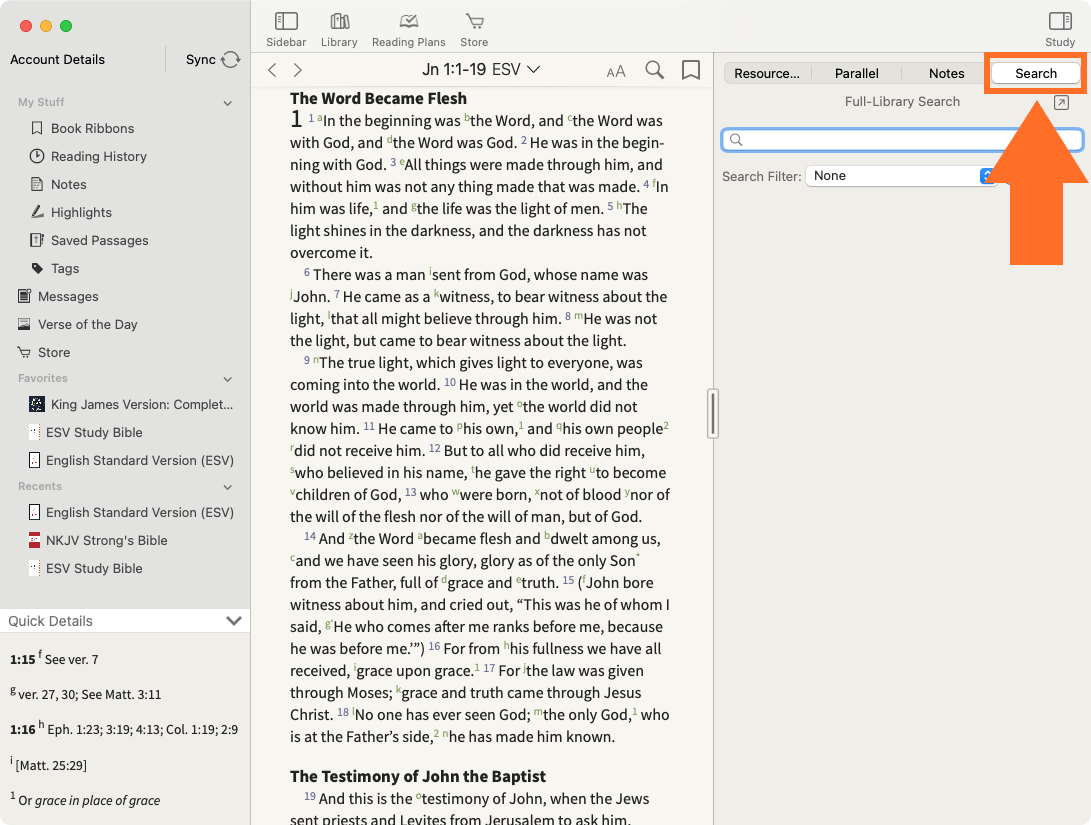Screen dimensions: 1091x825
Task: Click the pane divider handle
Action: [712, 413]
